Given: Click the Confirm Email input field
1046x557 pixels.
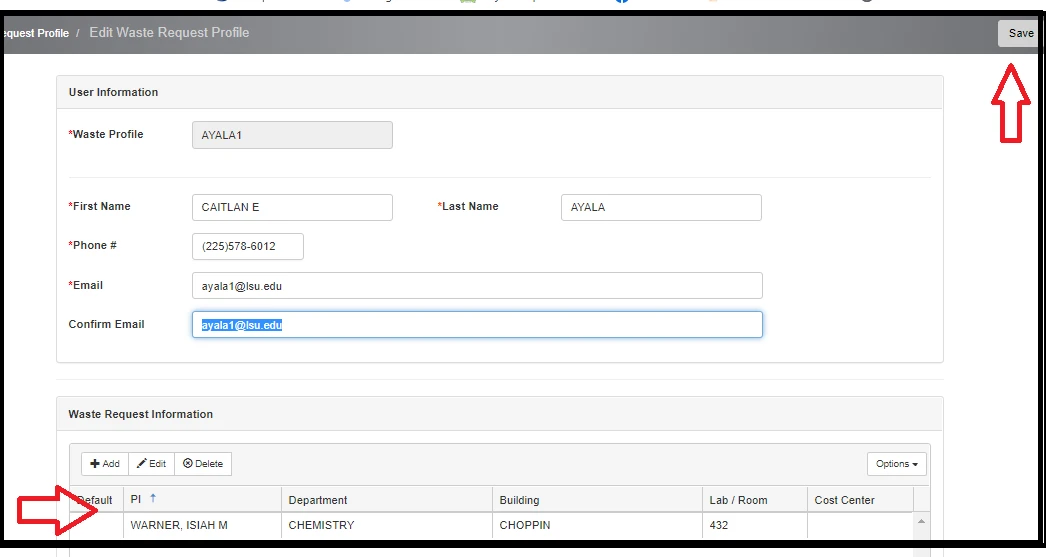Looking at the screenshot, I should click(x=477, y=325).
